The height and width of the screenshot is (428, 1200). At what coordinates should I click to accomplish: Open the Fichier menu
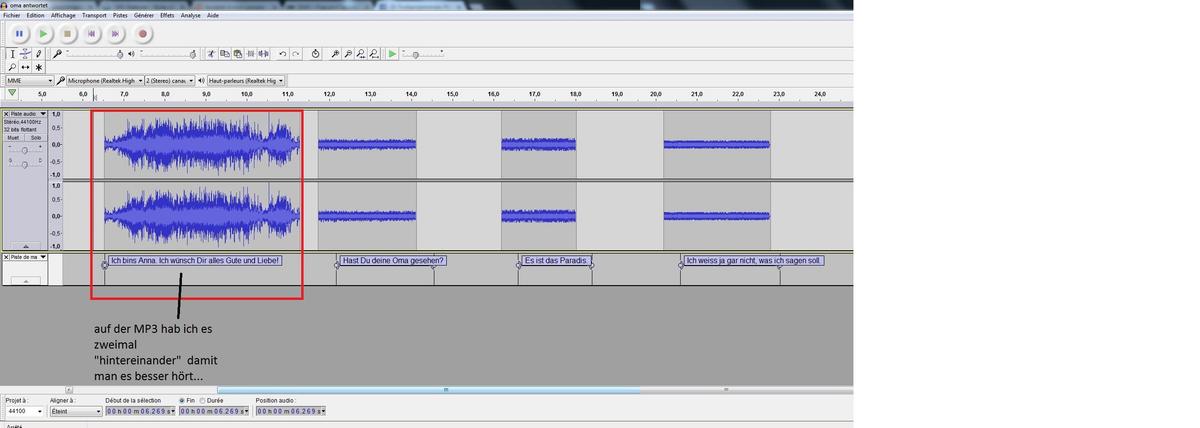click(x=11, y=16)
